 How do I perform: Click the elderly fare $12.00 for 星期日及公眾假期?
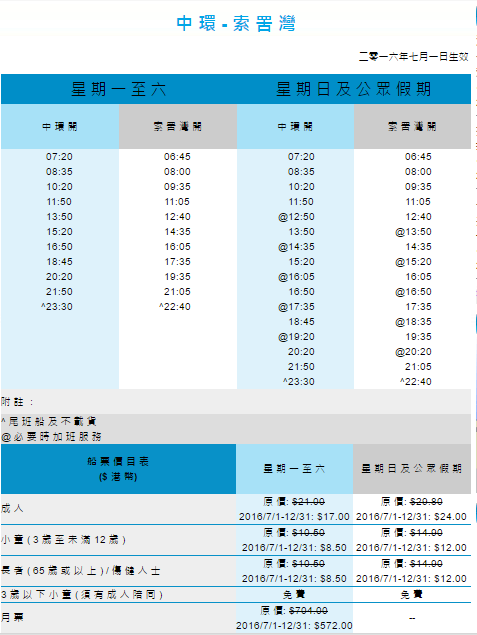coord(451,579)
